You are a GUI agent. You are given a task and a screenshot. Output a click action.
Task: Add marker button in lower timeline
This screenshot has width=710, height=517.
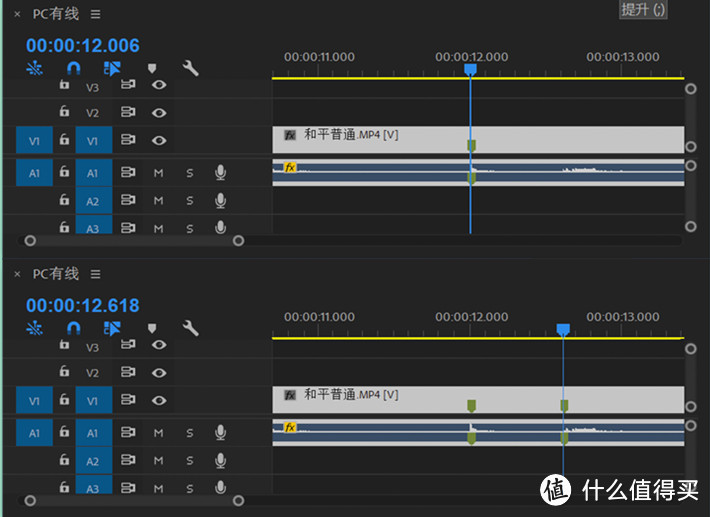pyautogui.click(x=152, y=328)
